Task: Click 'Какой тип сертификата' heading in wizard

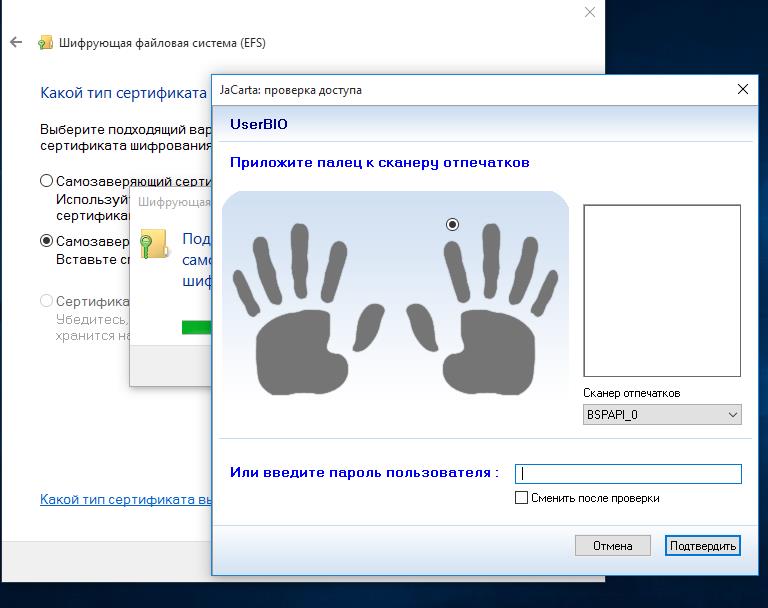Action: (x=123, y=93)
